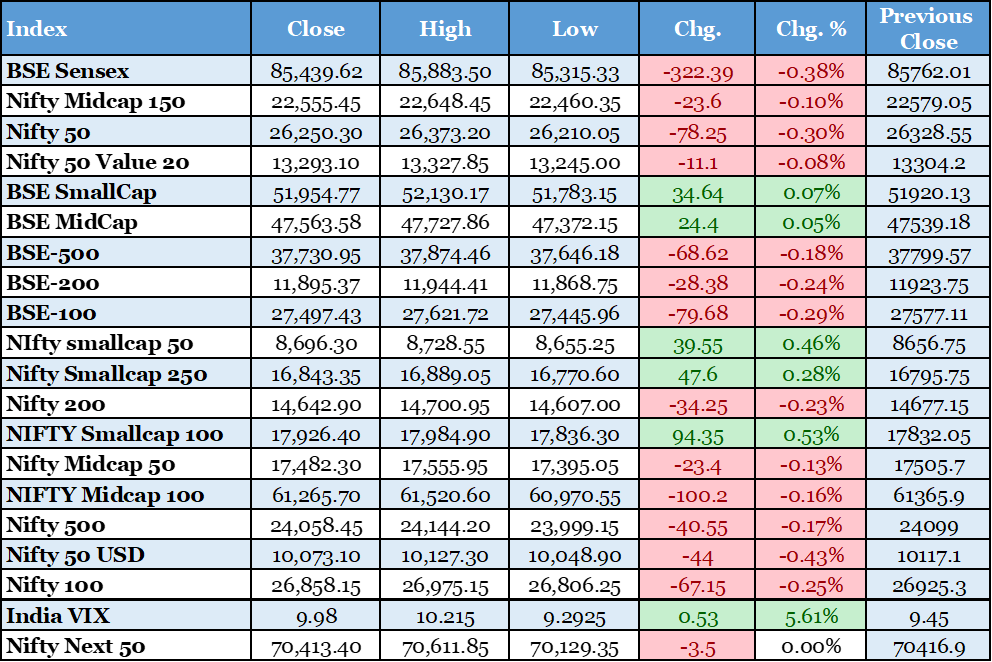
Task: Select the NIFTY Smallcap 100 label
Action: pos(115,434)
